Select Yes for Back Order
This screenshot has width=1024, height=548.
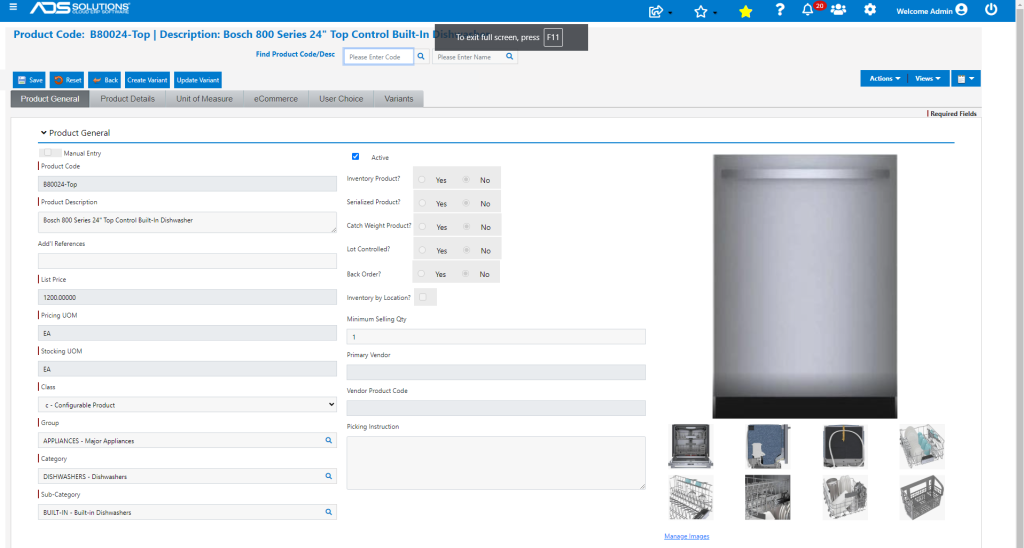[x=421, y=274]
